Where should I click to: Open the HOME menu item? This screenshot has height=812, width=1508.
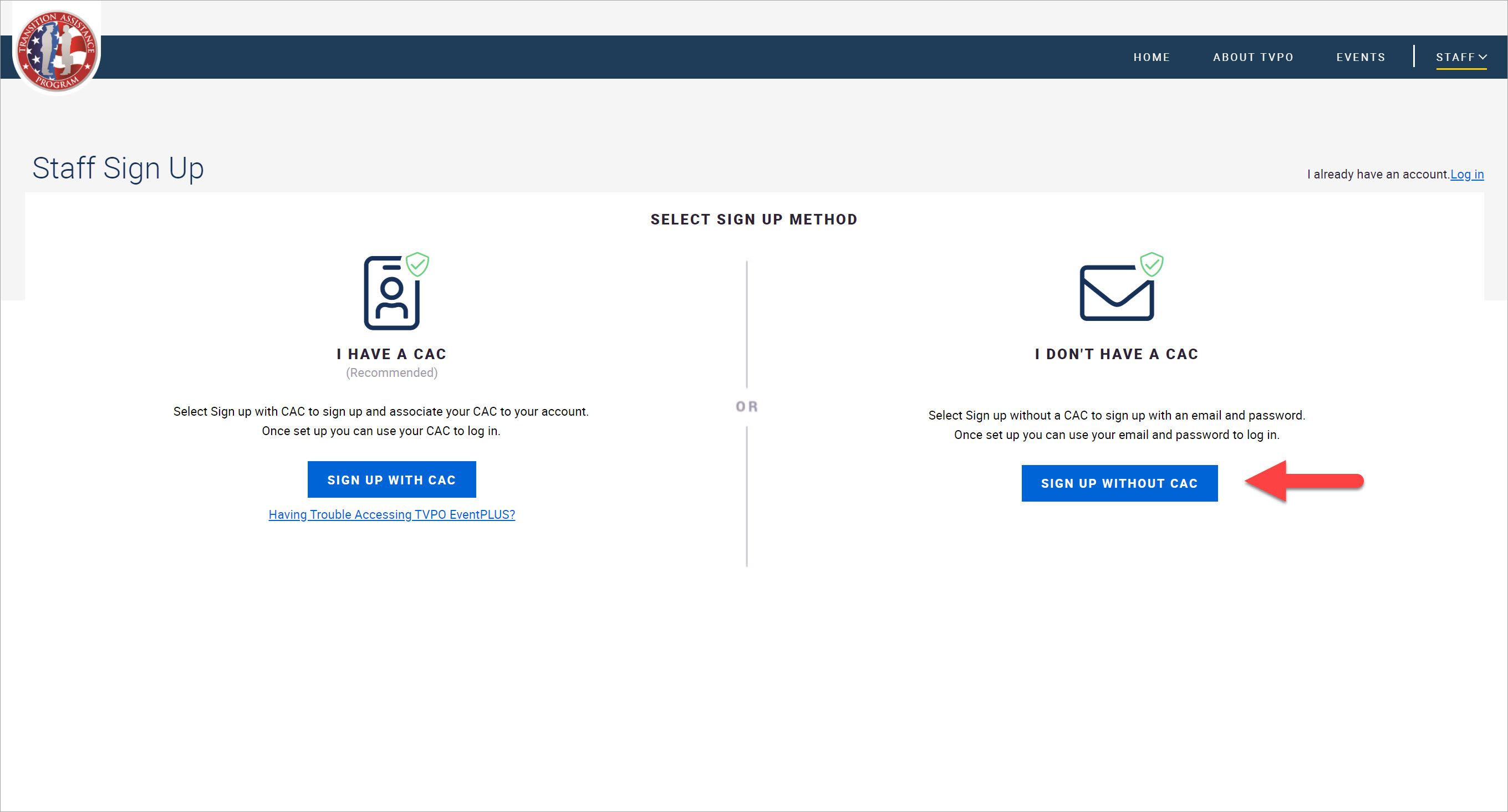click(1151, 58)
